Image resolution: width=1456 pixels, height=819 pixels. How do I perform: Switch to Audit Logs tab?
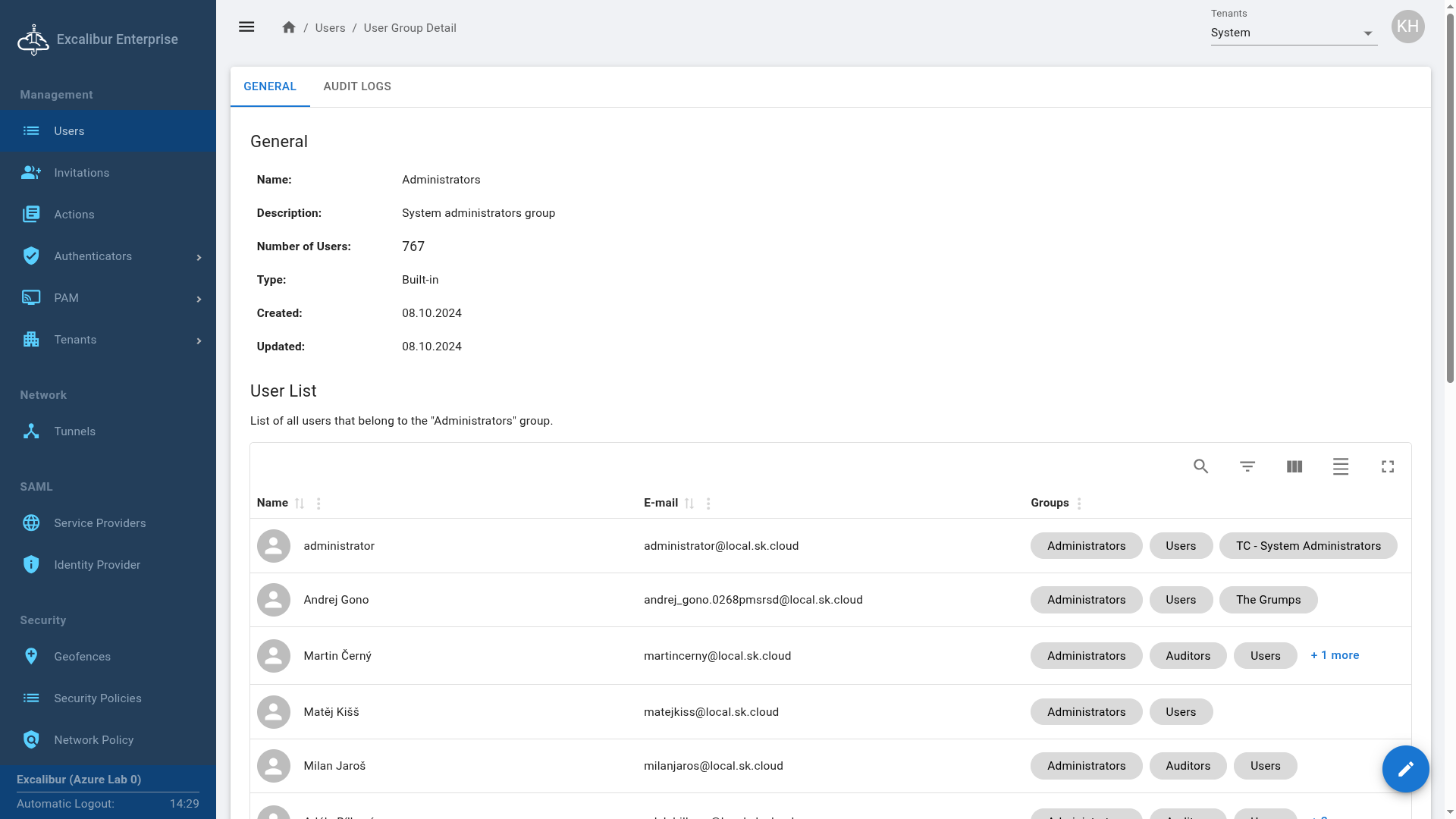click(x=357, y=86)
